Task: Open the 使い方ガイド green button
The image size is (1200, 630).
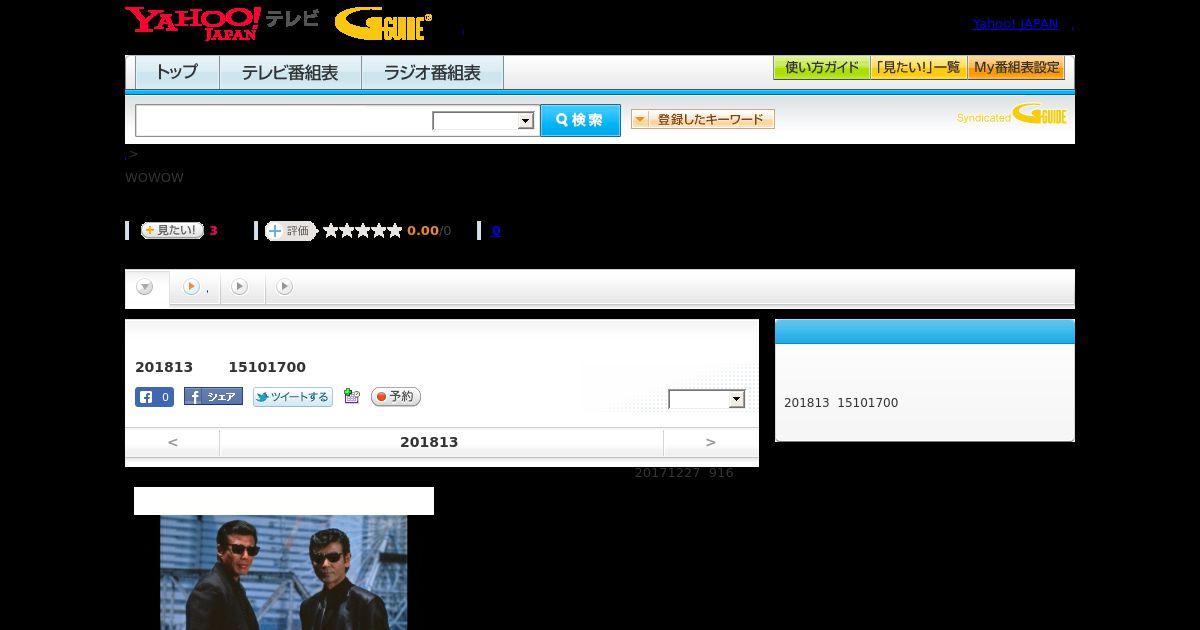Action: (822, 67)
